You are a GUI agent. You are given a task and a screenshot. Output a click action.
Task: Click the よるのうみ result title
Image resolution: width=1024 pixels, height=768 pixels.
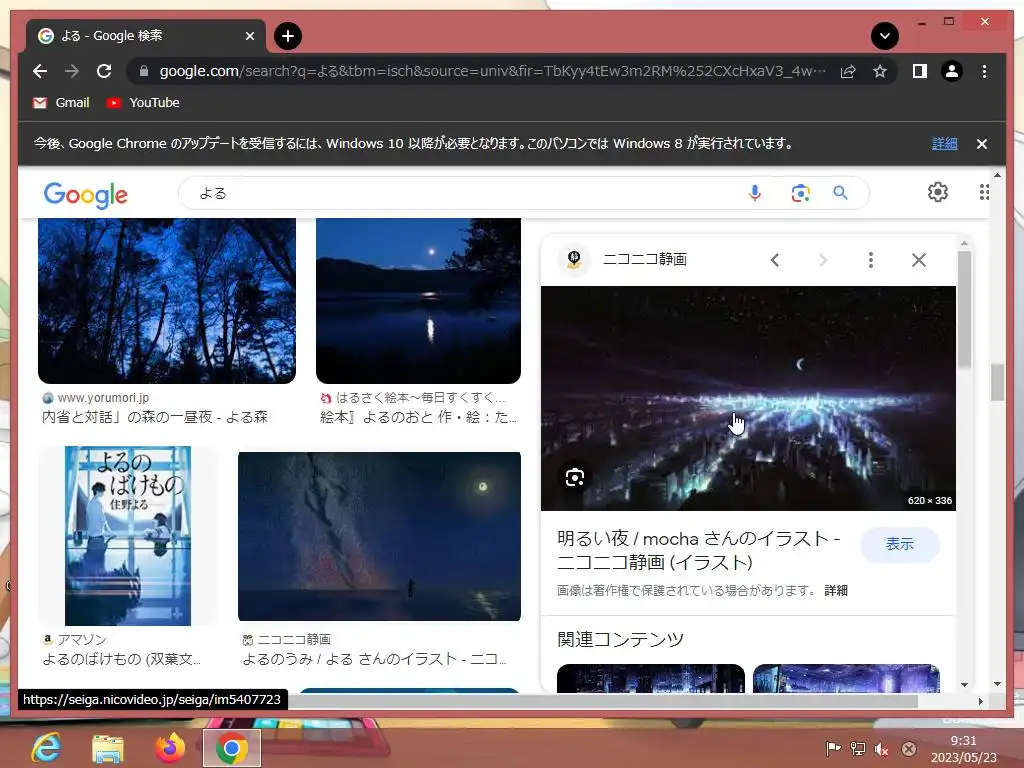click(x=374, y=659)
